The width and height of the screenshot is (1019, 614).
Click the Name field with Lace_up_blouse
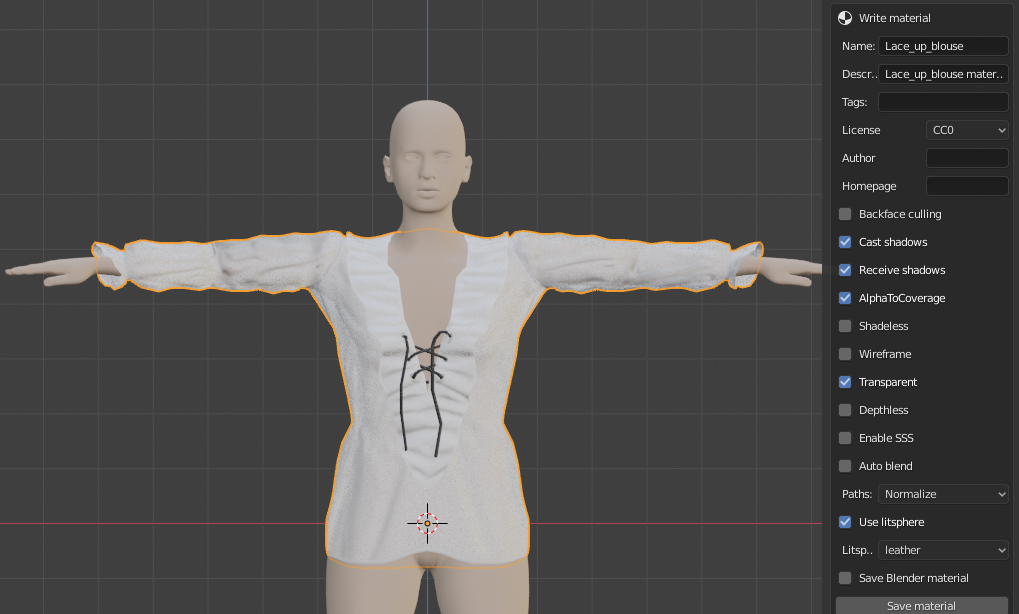point(943,46)
